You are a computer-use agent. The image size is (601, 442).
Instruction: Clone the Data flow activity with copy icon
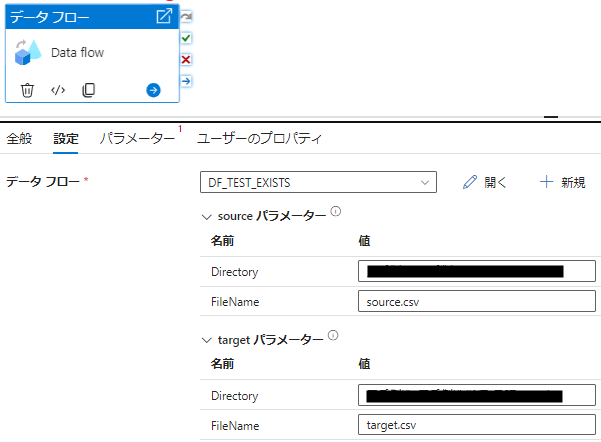(88, 90)
